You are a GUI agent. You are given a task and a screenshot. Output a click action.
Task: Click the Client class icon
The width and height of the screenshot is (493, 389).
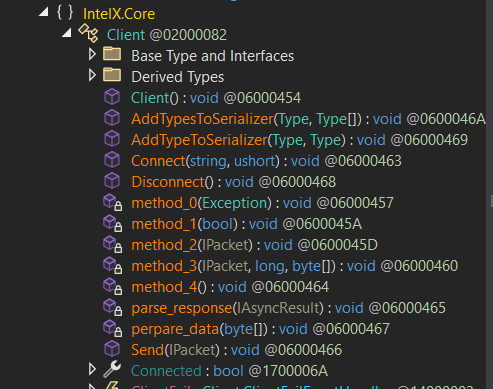tap(88, 33)
